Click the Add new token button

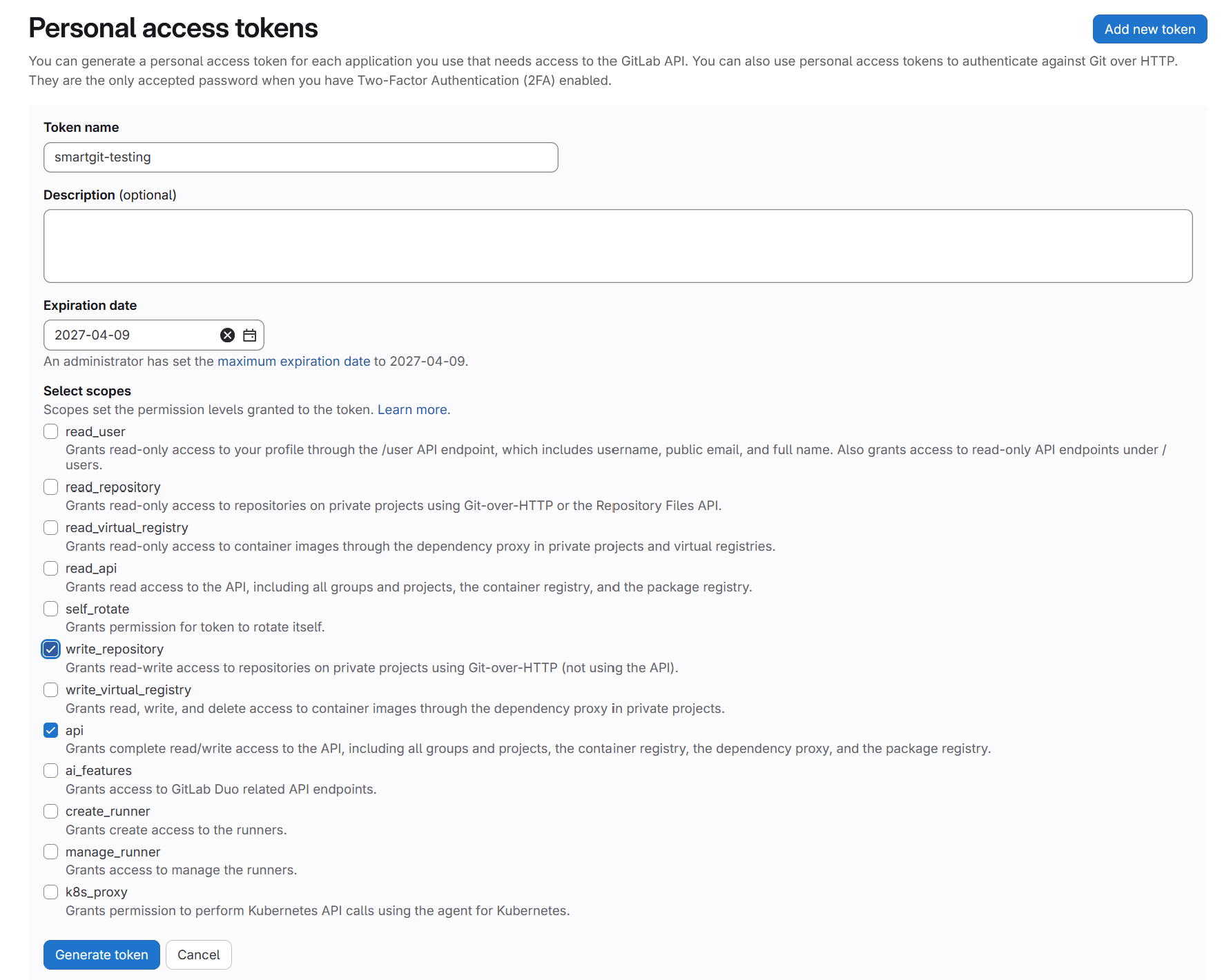(x=1149, y=29)
